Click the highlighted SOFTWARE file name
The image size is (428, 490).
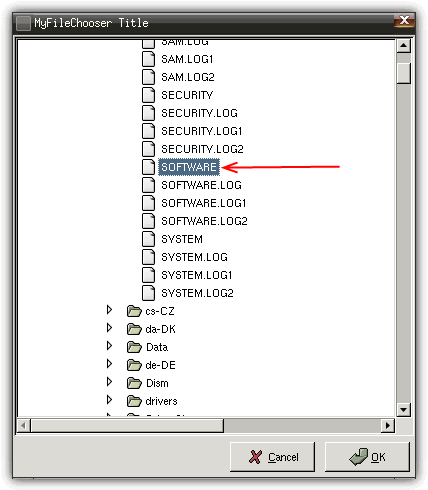[x=189, y=167]
